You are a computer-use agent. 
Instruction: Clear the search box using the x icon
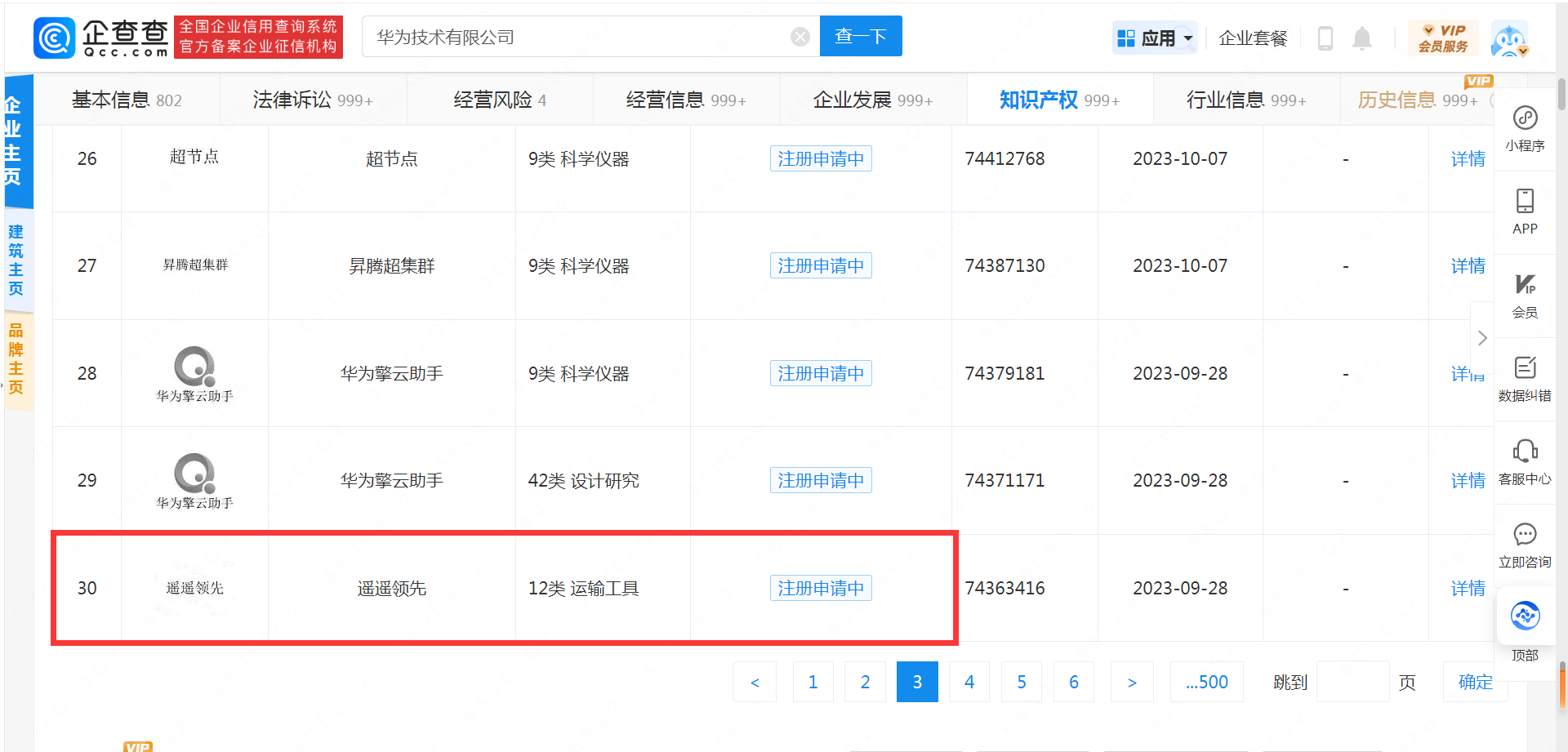(x=799, y=36)
